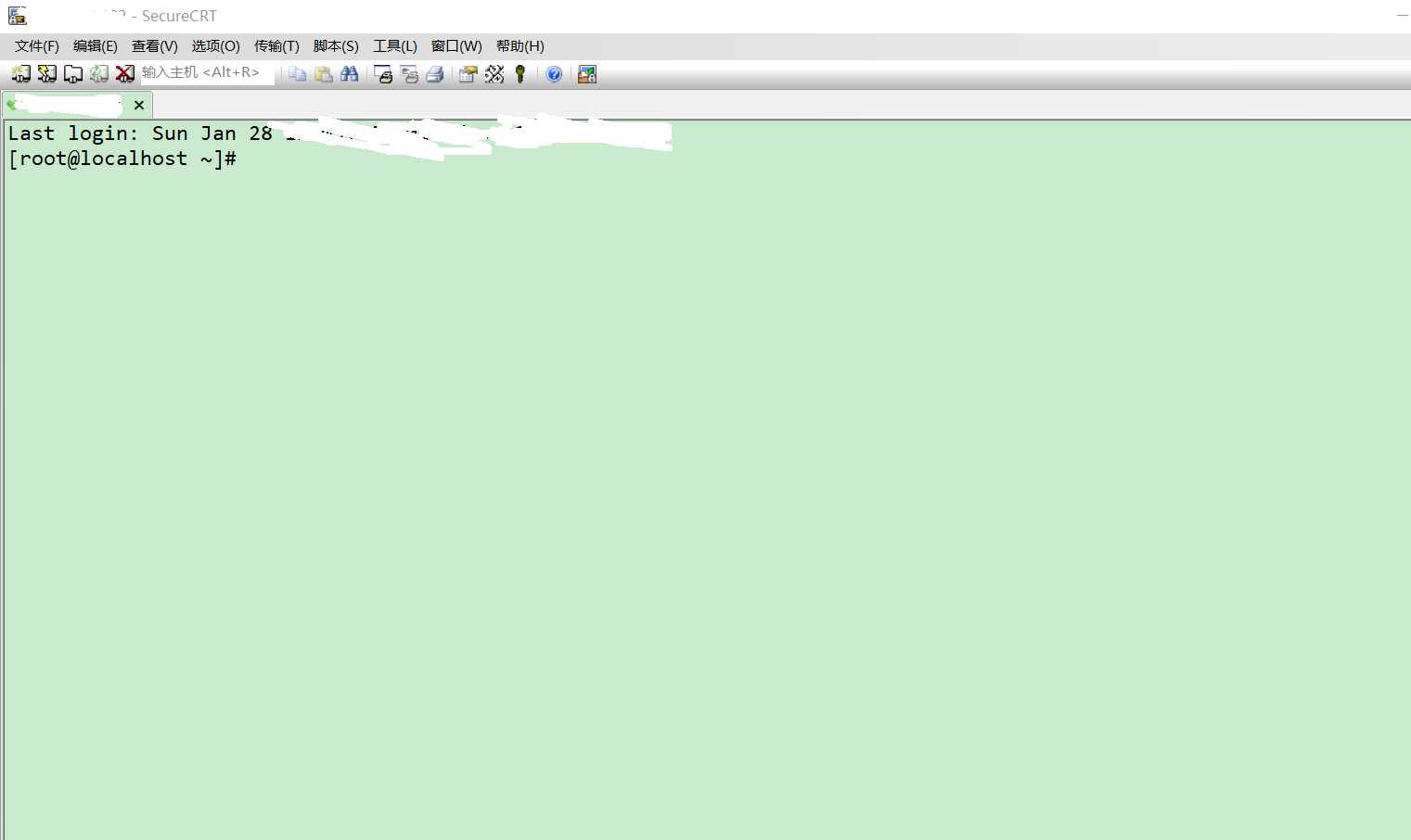
Task: Open the 查看(V) menu
Action: point(155,46)
